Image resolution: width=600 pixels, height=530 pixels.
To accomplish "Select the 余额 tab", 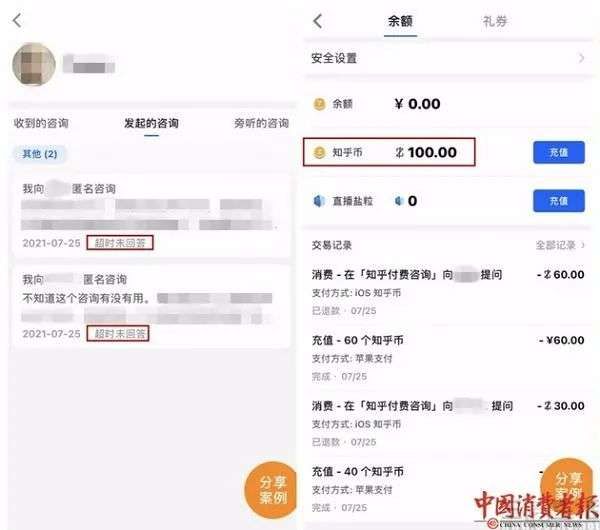I will click(x=400, y=21).
